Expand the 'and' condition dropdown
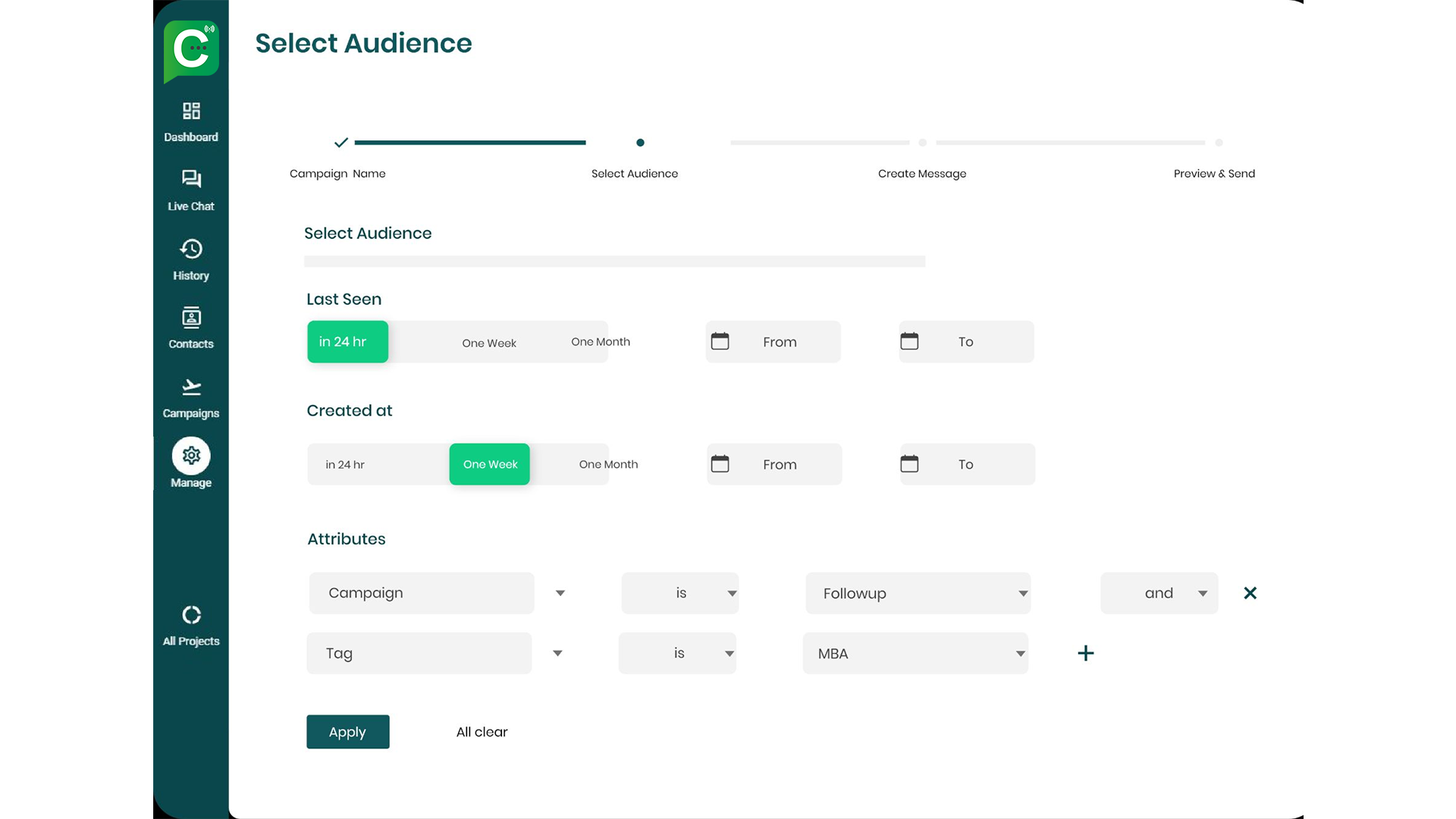Image resolution: width=1456 pixels, height=819 pixels. pos(1159,593)
